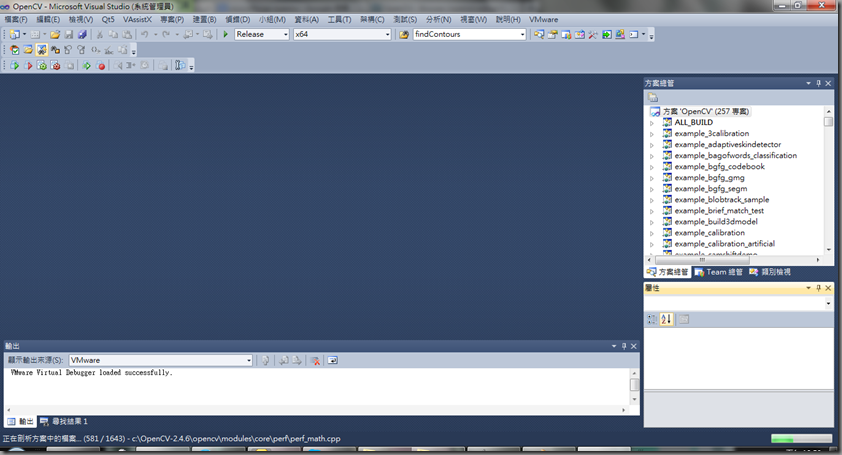Click the parsing progress bar in status bar
842x455 pixels.
(801, 439)
